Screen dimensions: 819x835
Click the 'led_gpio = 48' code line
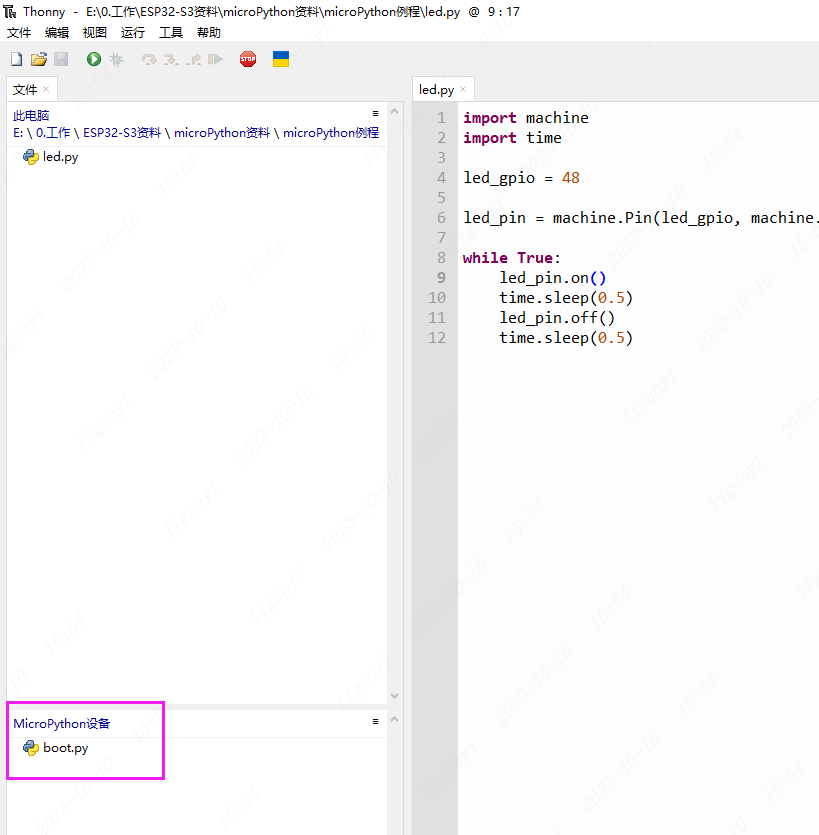pos(521,178)
